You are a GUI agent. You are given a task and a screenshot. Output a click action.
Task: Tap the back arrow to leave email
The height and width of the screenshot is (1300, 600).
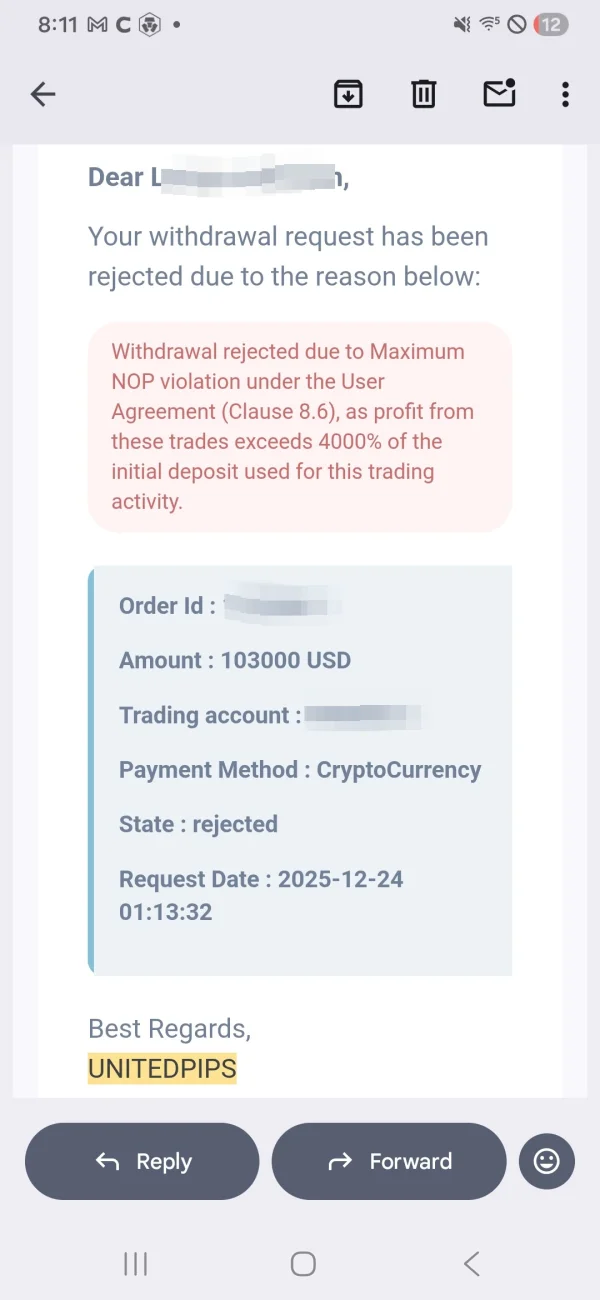(x=43, y=95)
